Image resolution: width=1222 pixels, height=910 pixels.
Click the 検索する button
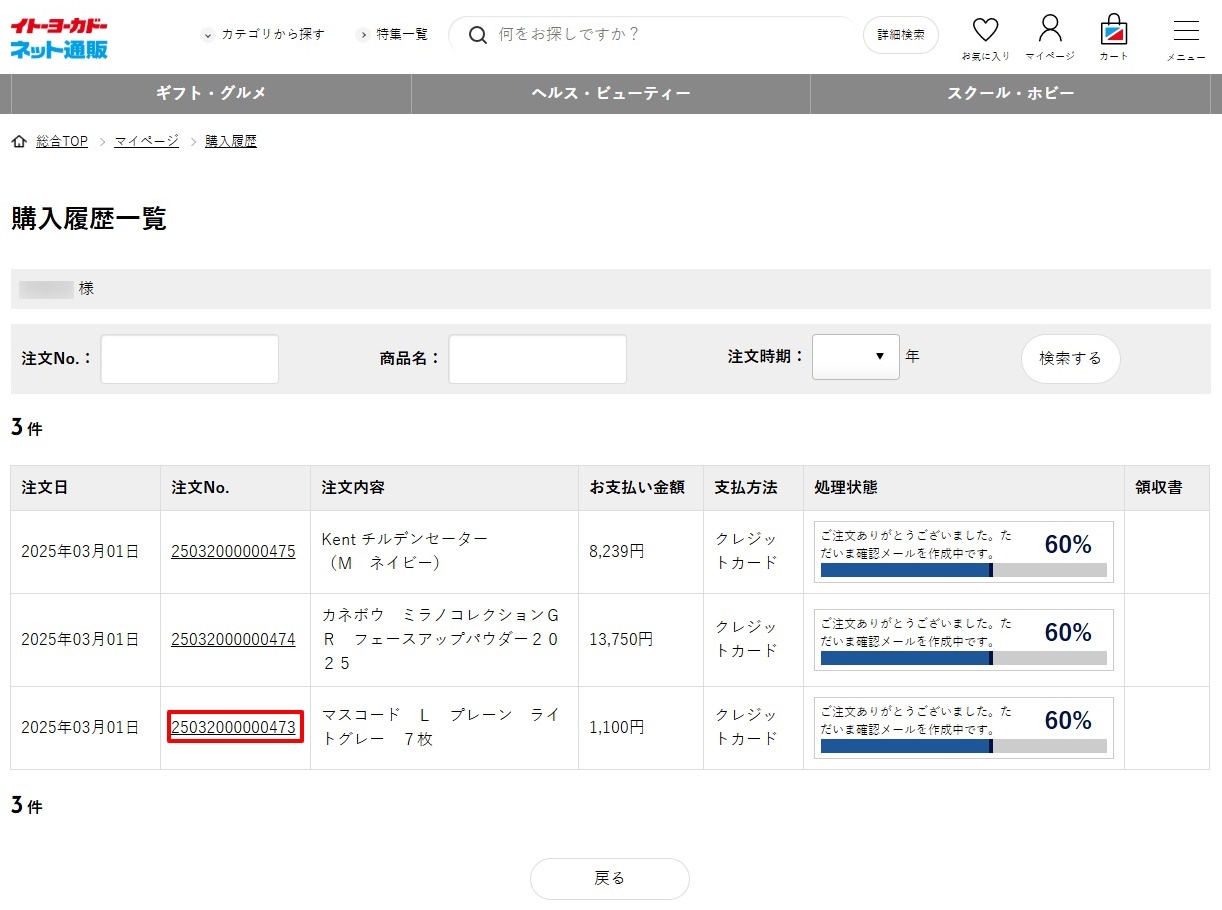(1070, 358)
